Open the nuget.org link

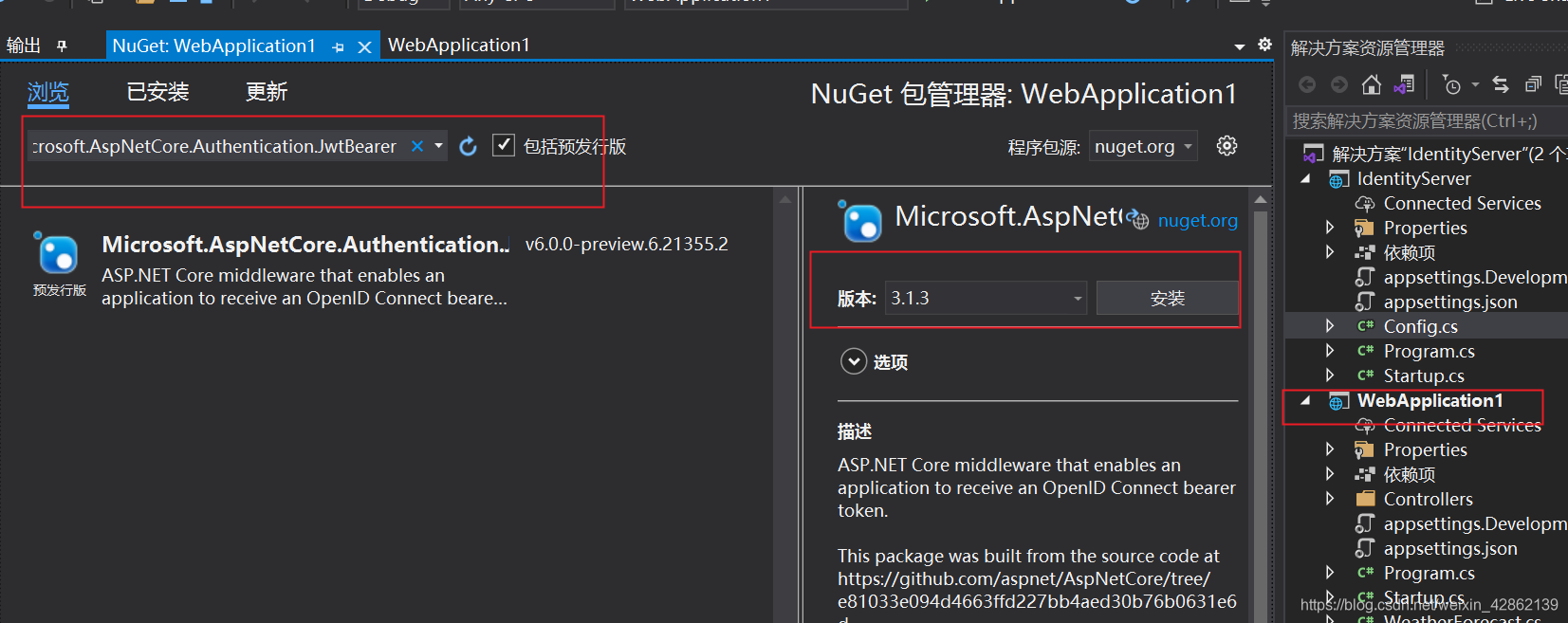click(x=1197, y=220)
